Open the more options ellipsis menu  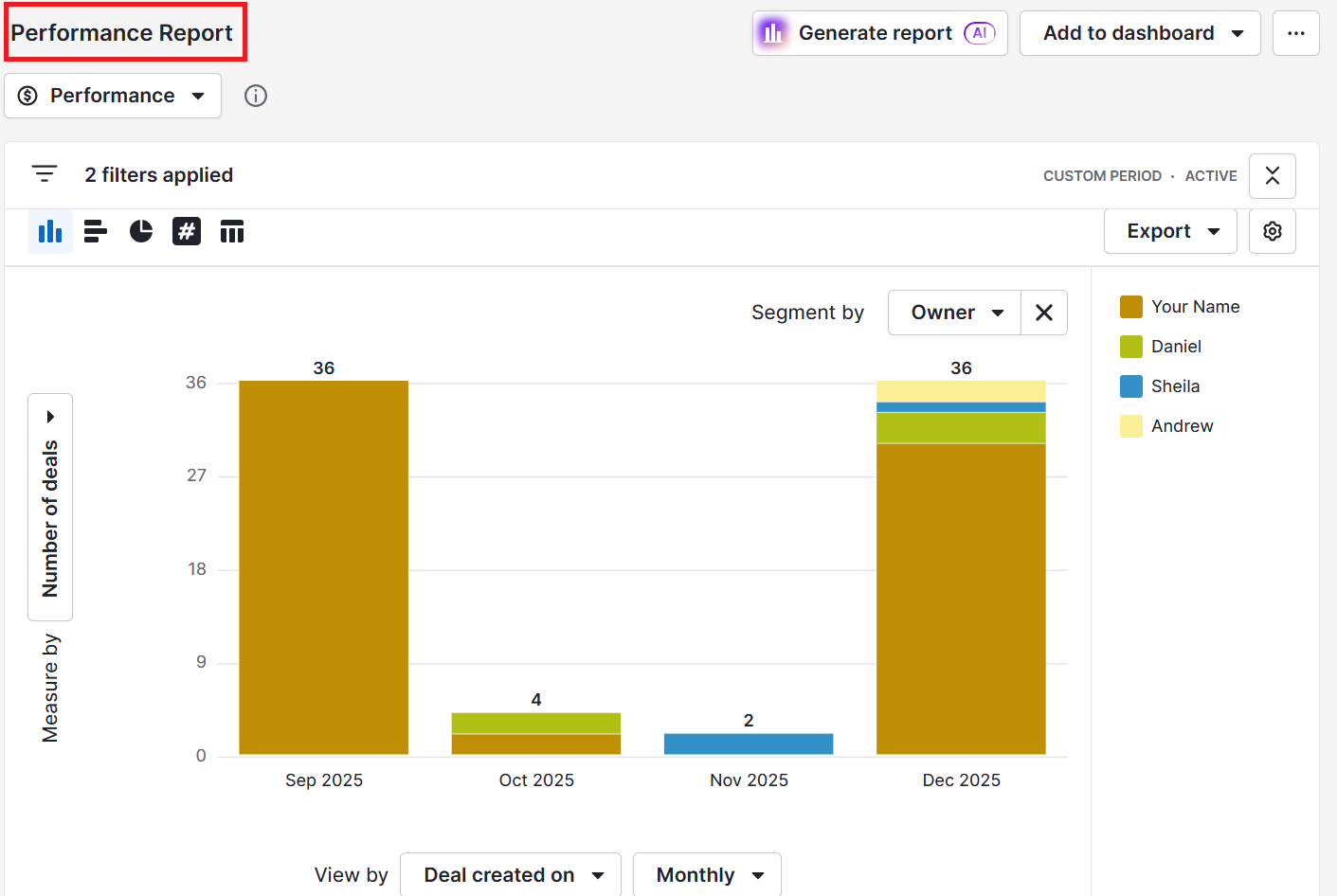point(1295,32)
